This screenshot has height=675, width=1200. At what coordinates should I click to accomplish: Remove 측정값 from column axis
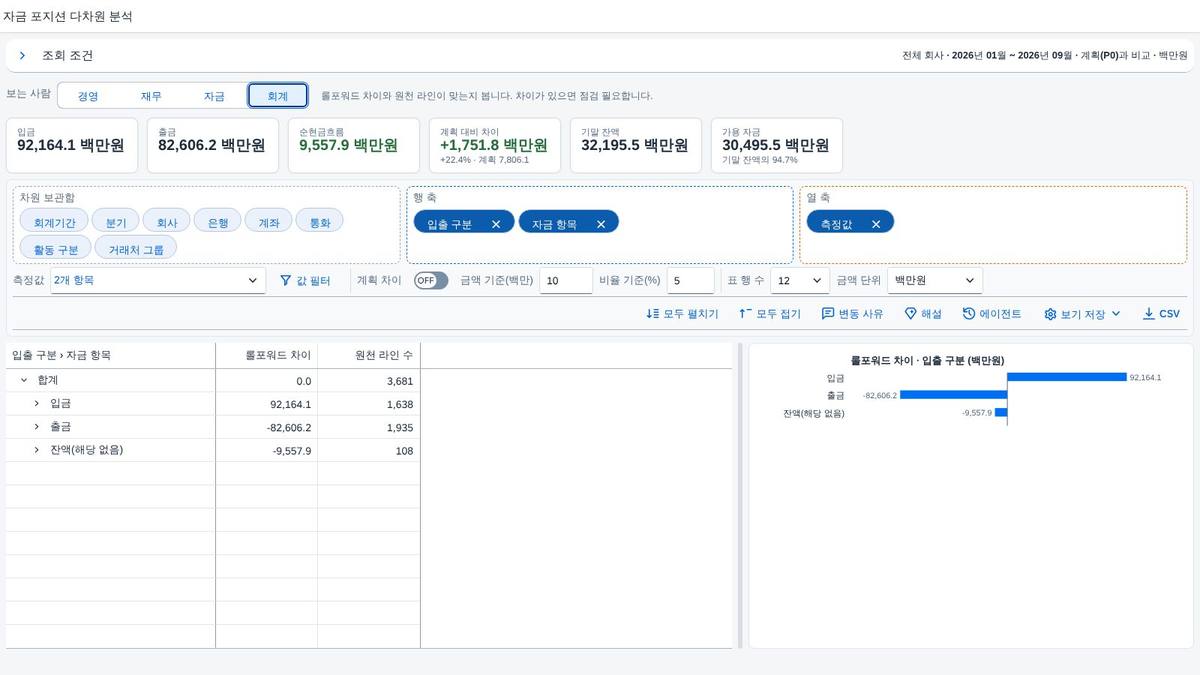[x=876, y=225]
